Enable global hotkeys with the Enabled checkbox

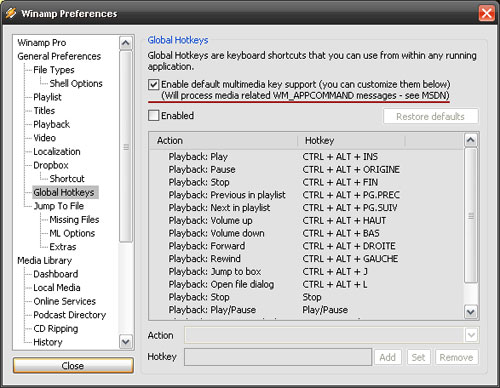(x=153, y=116)
